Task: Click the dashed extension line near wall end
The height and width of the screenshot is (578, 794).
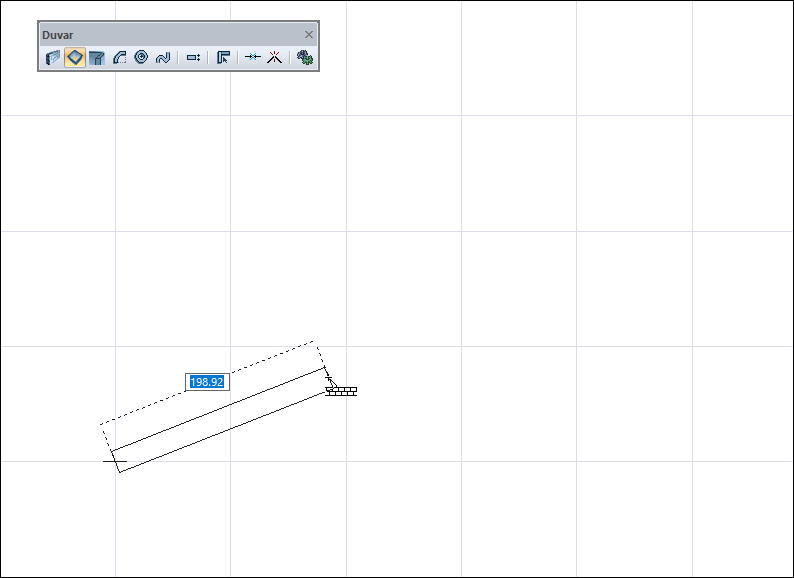Action: (x=321, y=357)
